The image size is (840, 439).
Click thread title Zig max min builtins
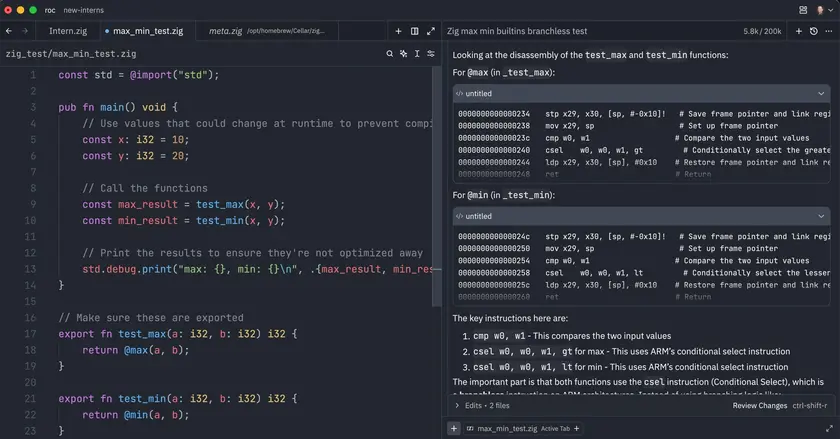pos(517,31)
